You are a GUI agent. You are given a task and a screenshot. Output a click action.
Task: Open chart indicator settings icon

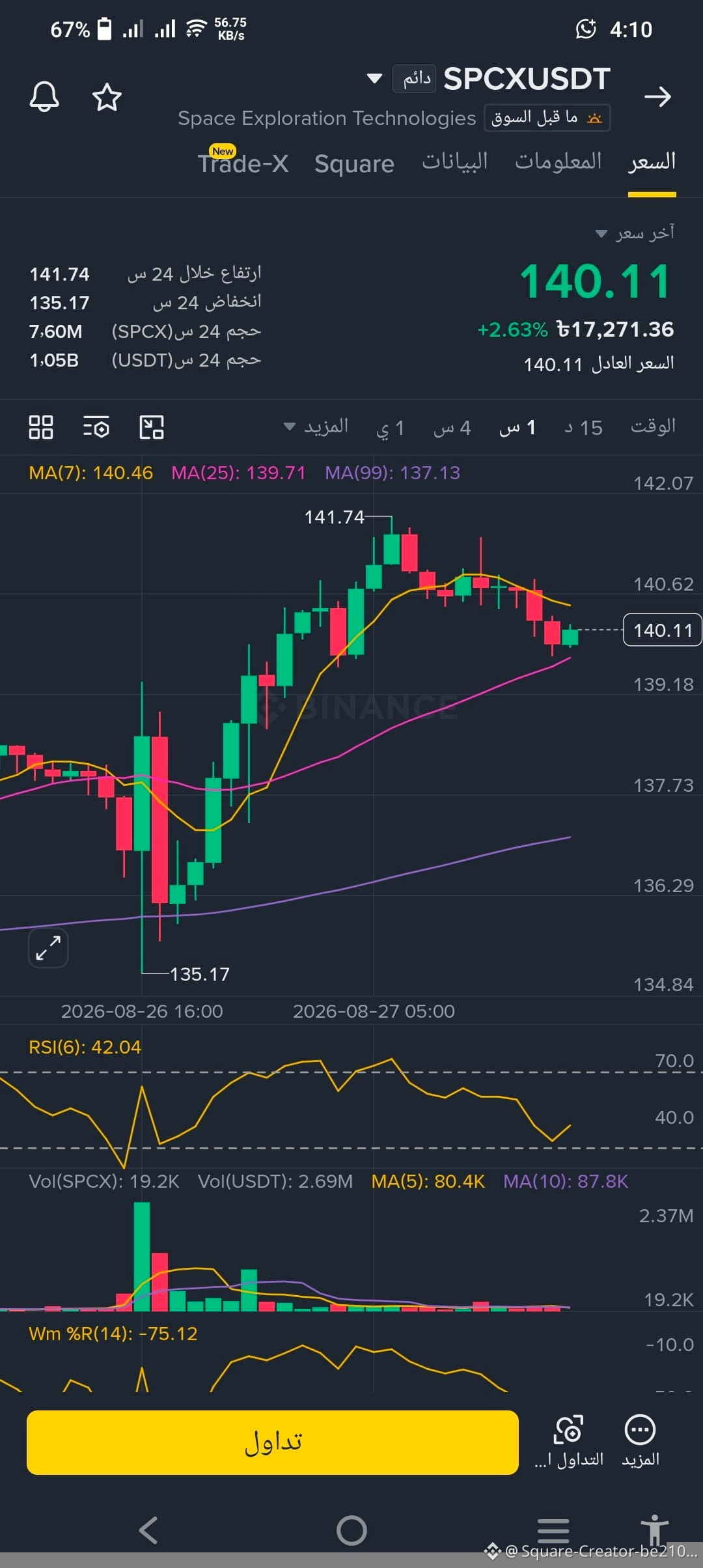96,427
